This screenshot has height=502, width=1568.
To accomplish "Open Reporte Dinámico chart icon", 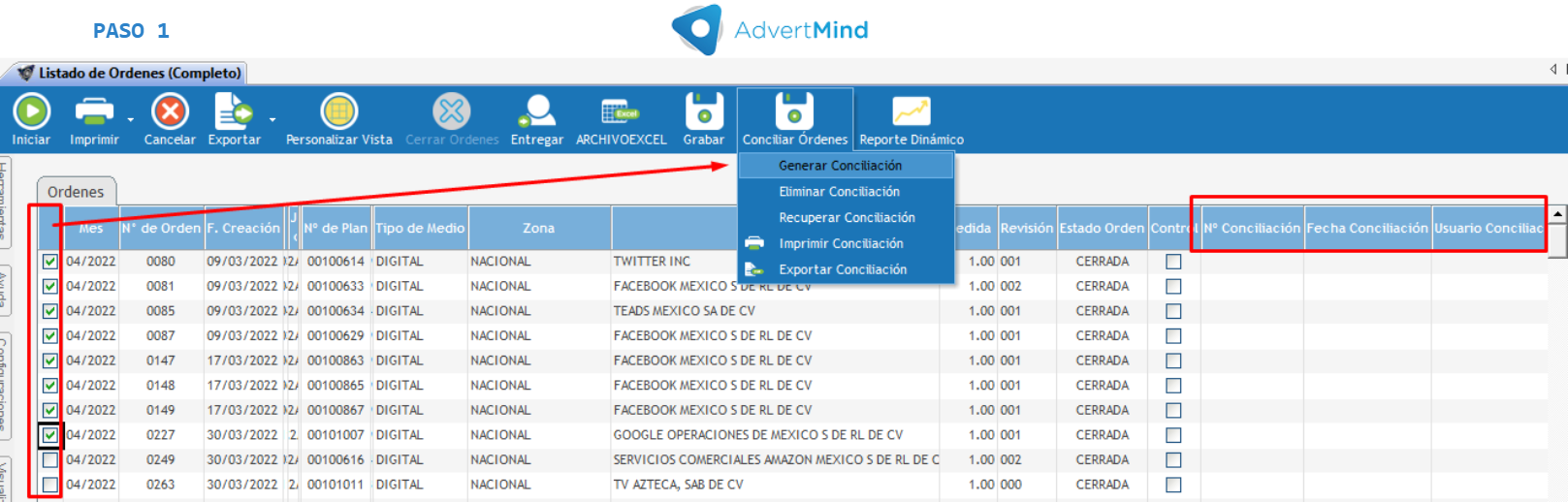I will 912,111.
